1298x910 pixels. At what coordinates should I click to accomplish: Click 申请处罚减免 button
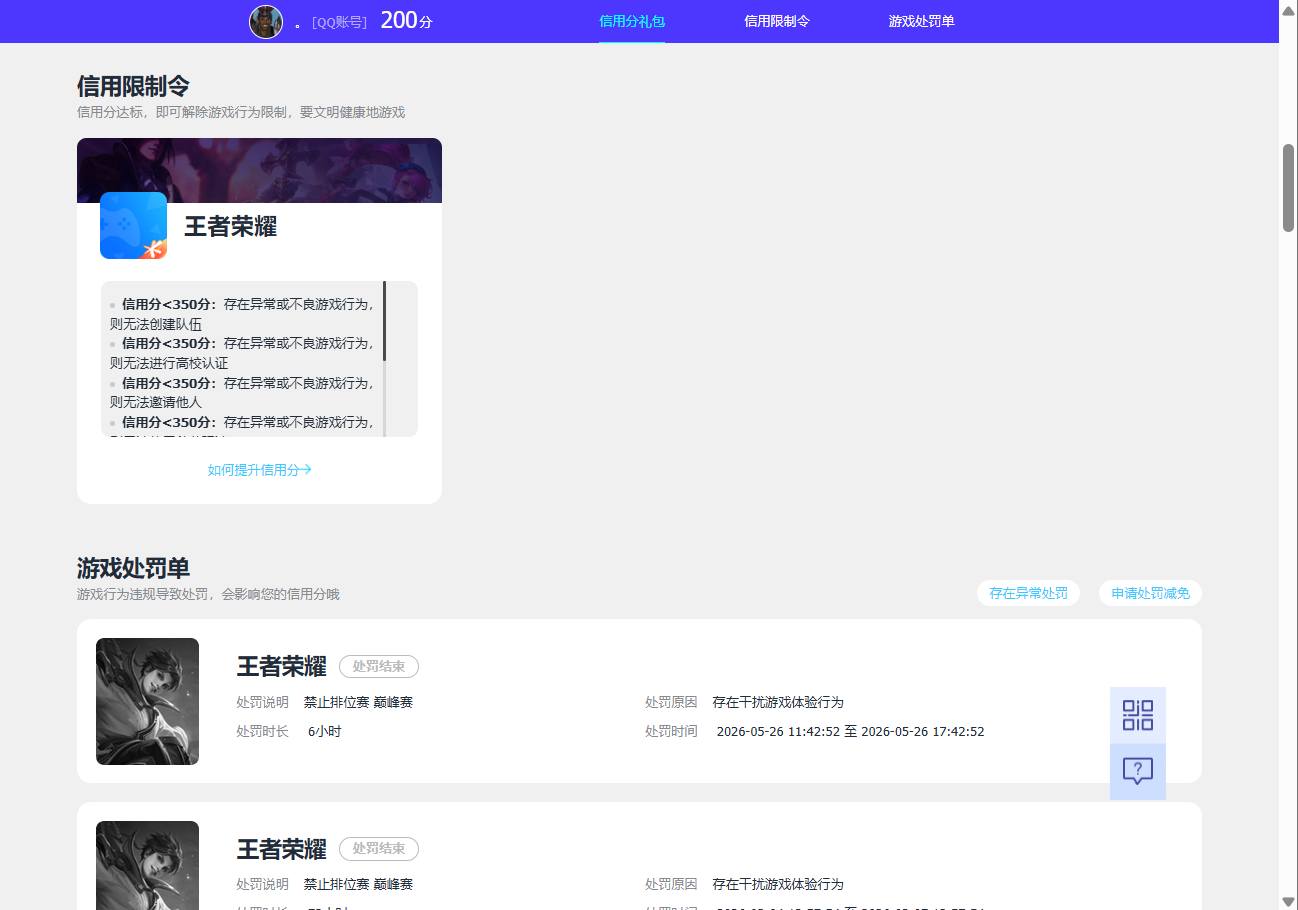click(x=1150, y=593)
